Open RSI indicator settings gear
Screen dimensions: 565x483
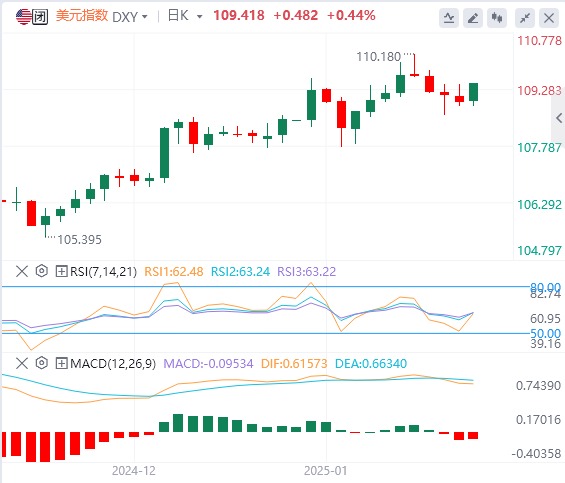coord(42,271)
